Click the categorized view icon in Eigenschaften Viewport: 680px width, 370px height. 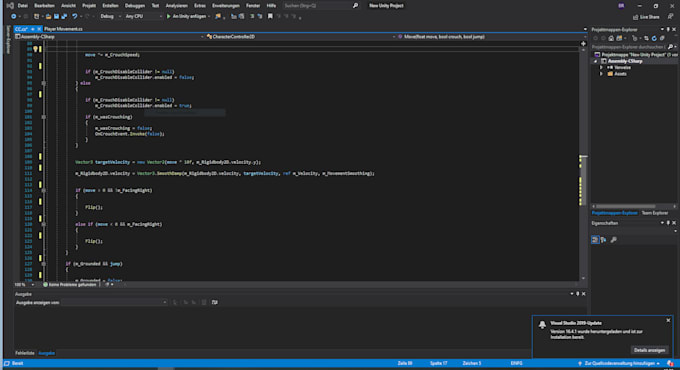pyautogui.click(x=595, y=240)
